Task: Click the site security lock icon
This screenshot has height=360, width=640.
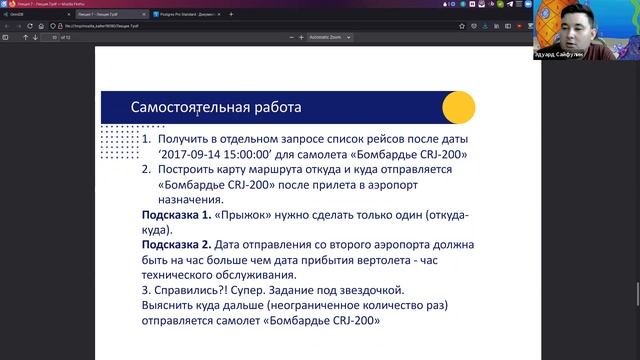Action: tap(60, 26)
